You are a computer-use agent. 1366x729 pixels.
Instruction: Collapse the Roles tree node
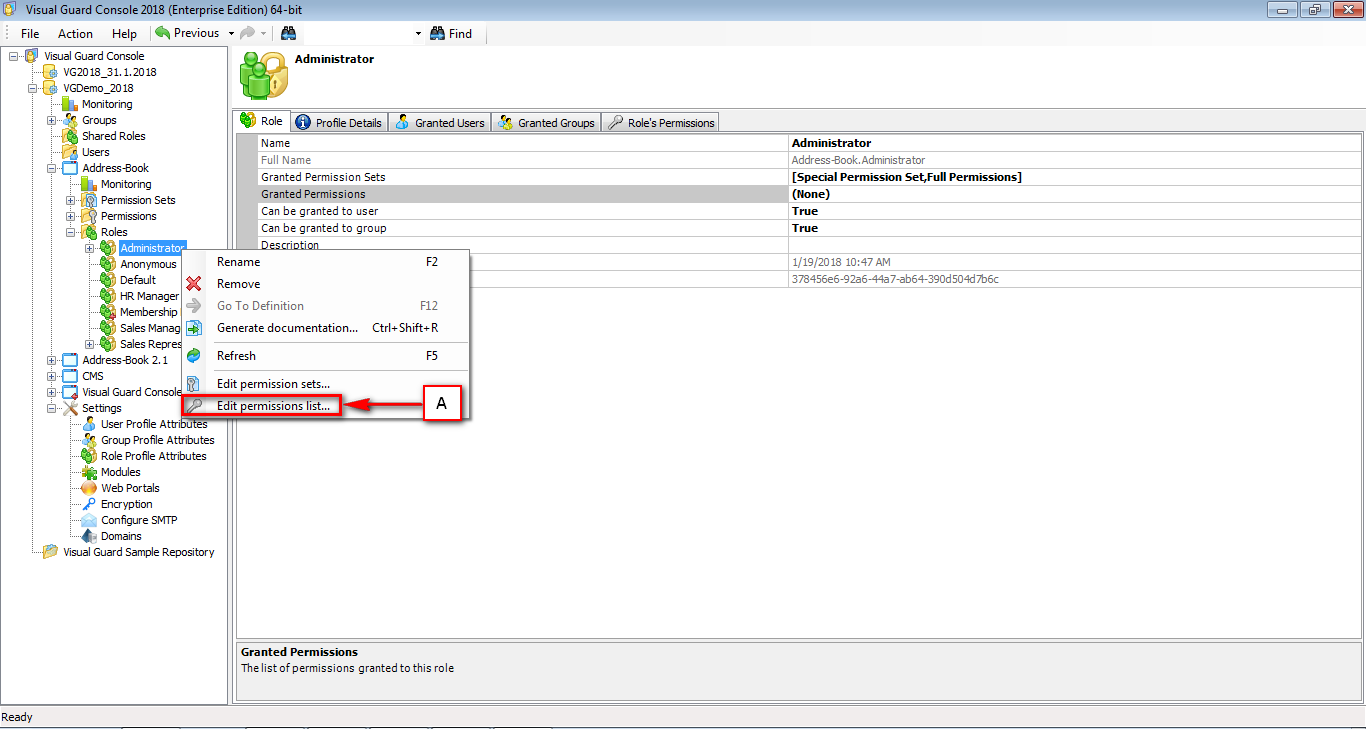tap(69, 231)
